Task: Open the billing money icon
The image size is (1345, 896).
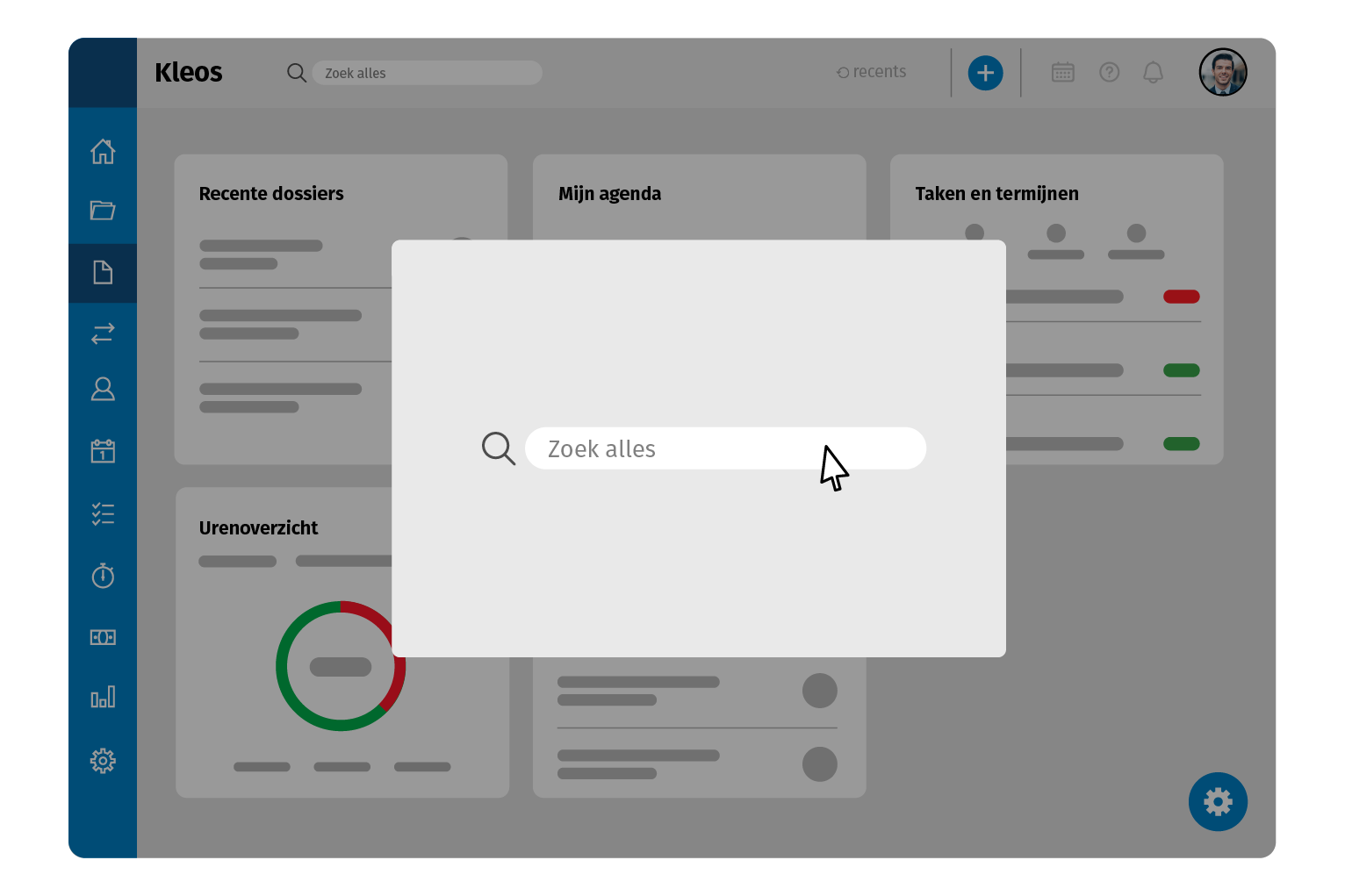Action: click(103, 637)
